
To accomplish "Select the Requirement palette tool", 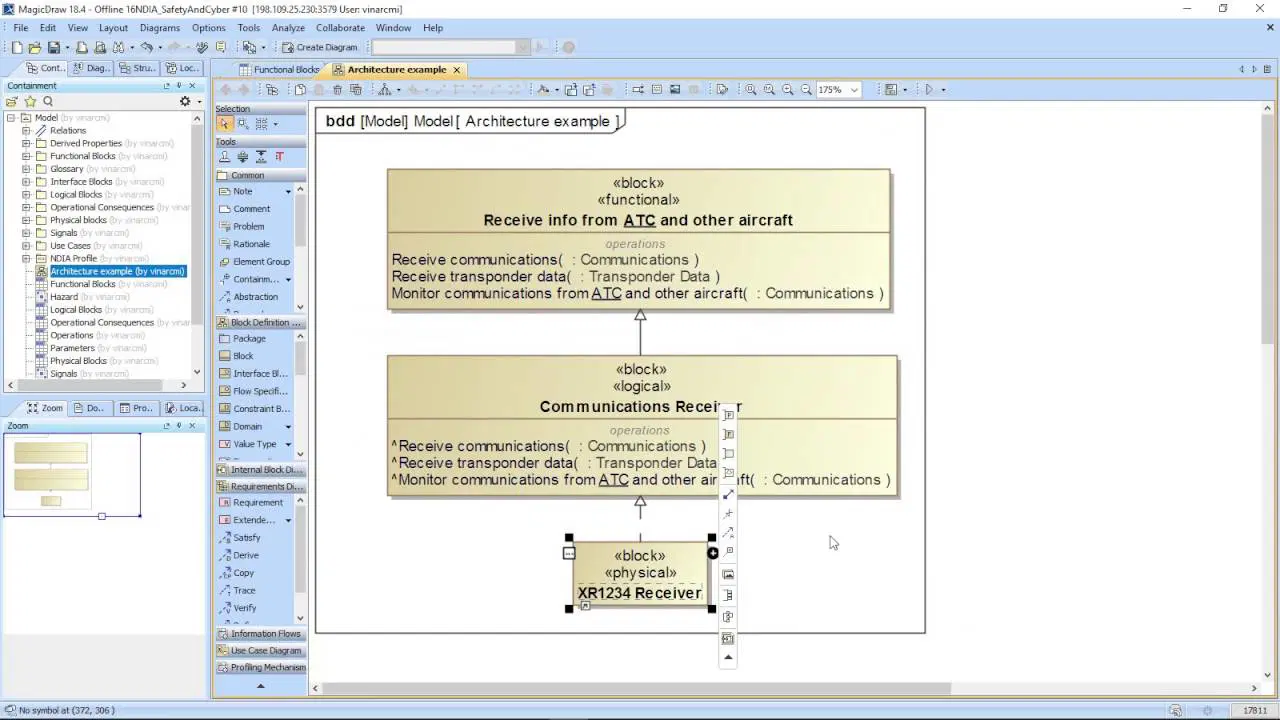I will click(257, 503).
